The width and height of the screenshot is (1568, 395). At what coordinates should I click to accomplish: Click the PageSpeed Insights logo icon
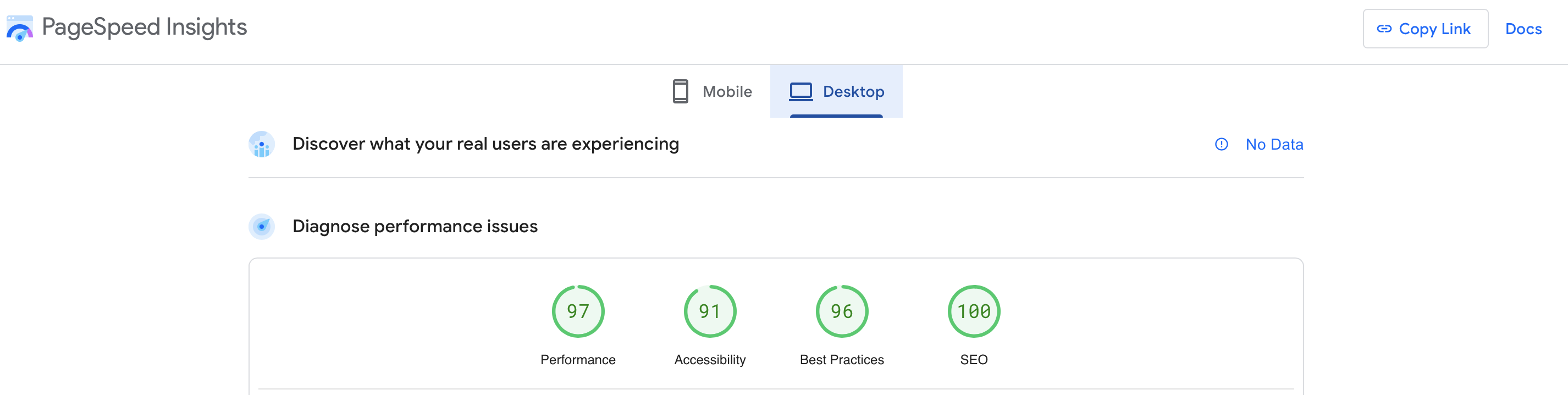(x=19, y=28)
